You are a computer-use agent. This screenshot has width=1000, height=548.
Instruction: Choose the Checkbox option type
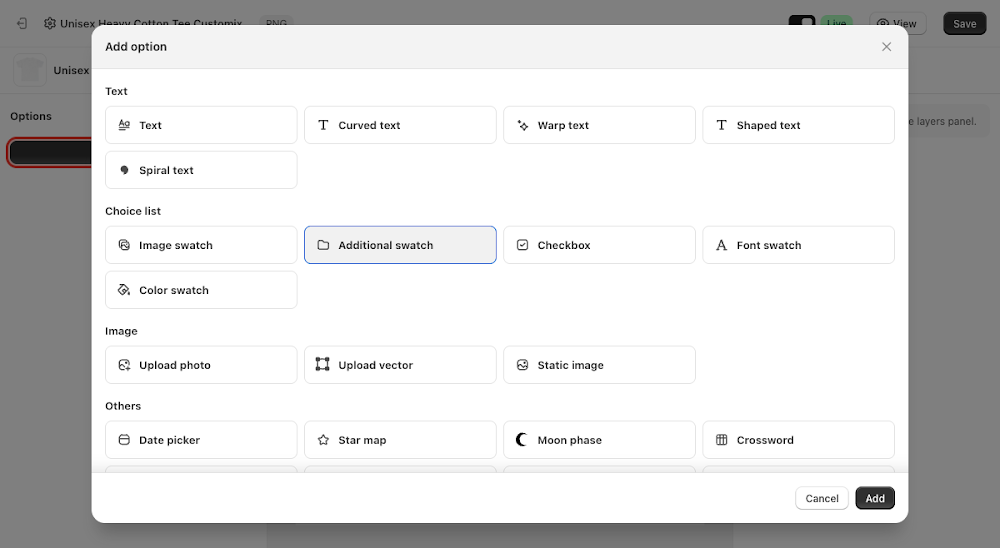(x=599, y=245)
